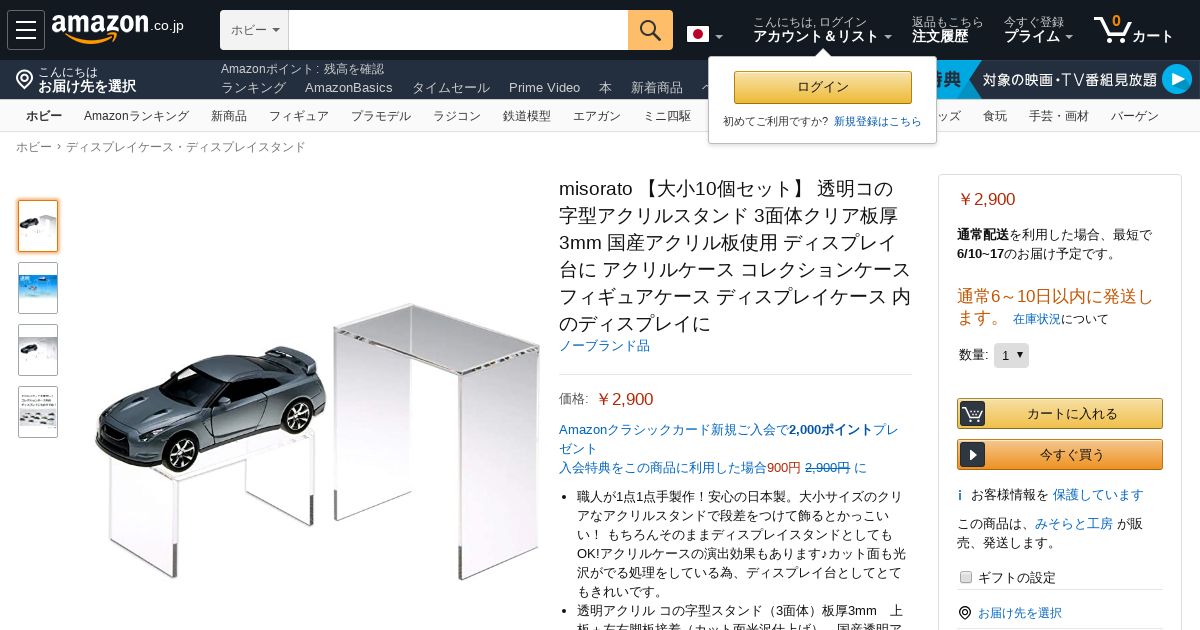Select the second product thumbnail image

click(38, 288)
